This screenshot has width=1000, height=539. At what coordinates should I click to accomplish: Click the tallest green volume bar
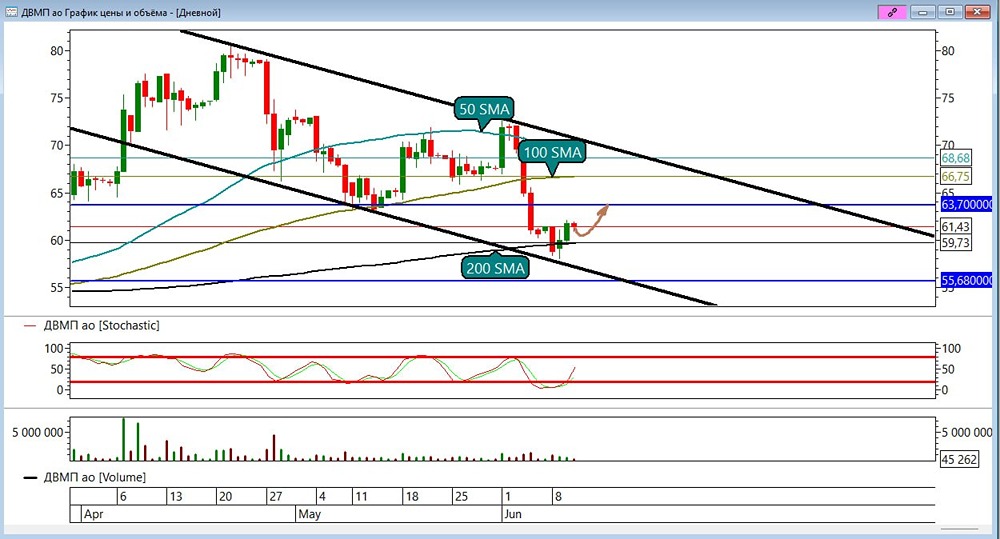pos(124,439)
